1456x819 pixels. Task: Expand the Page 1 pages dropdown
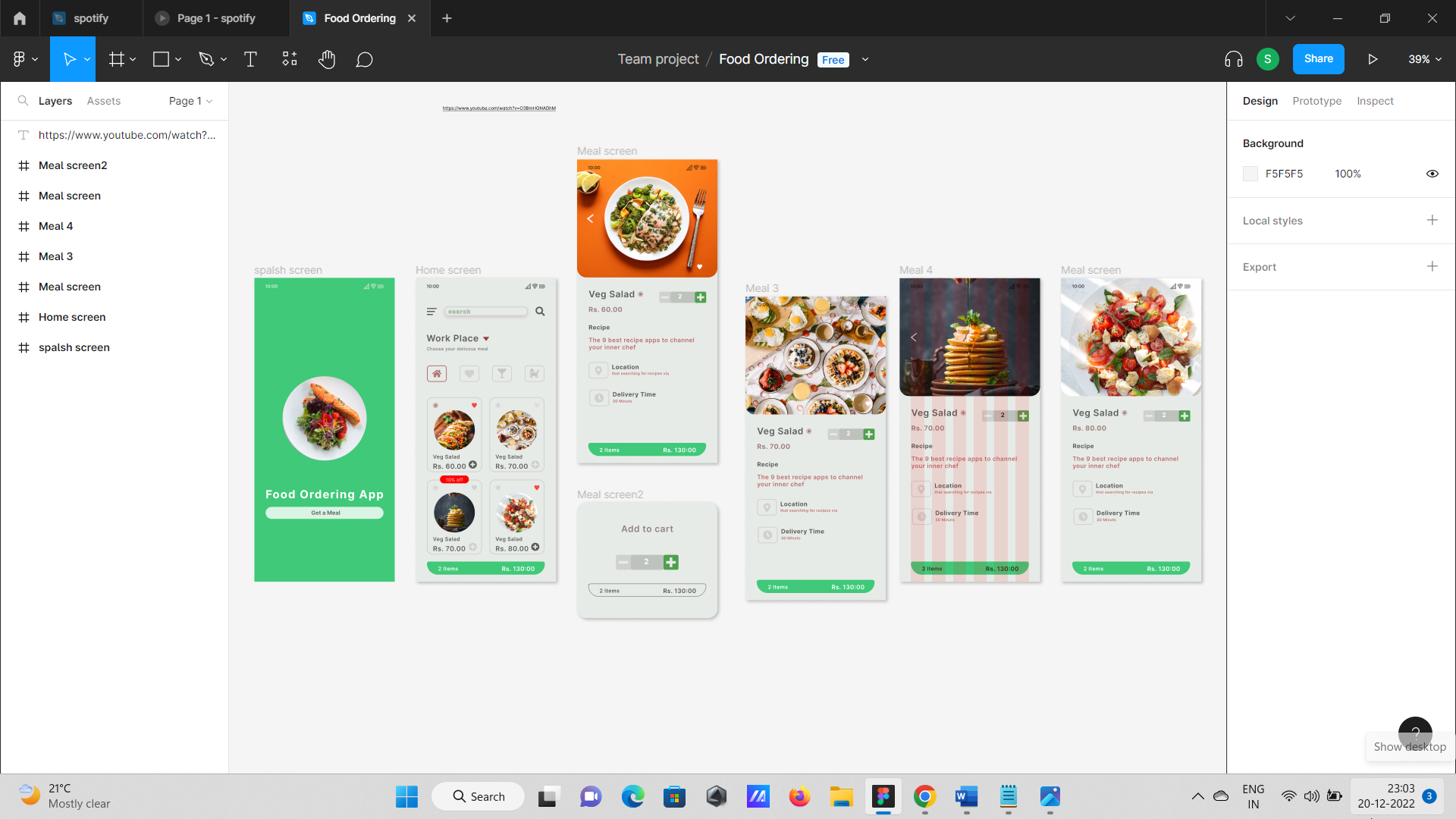[190, 101]
